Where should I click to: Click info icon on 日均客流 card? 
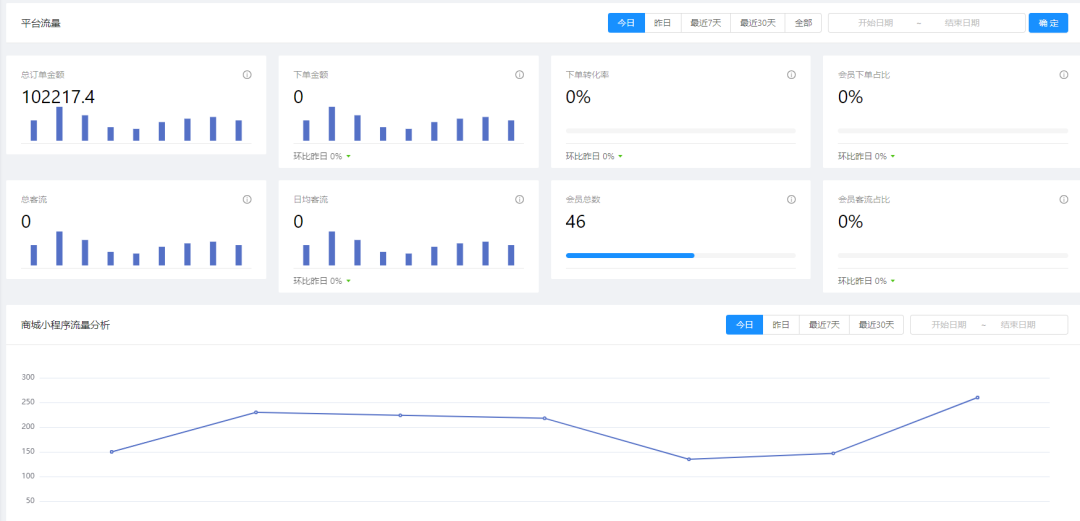519,199
